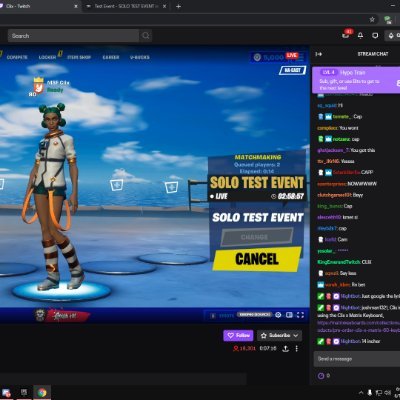Click KingEmeraldTwitch username in chat
The height and width of the screenshot is (400, 400).
[339, 262]
